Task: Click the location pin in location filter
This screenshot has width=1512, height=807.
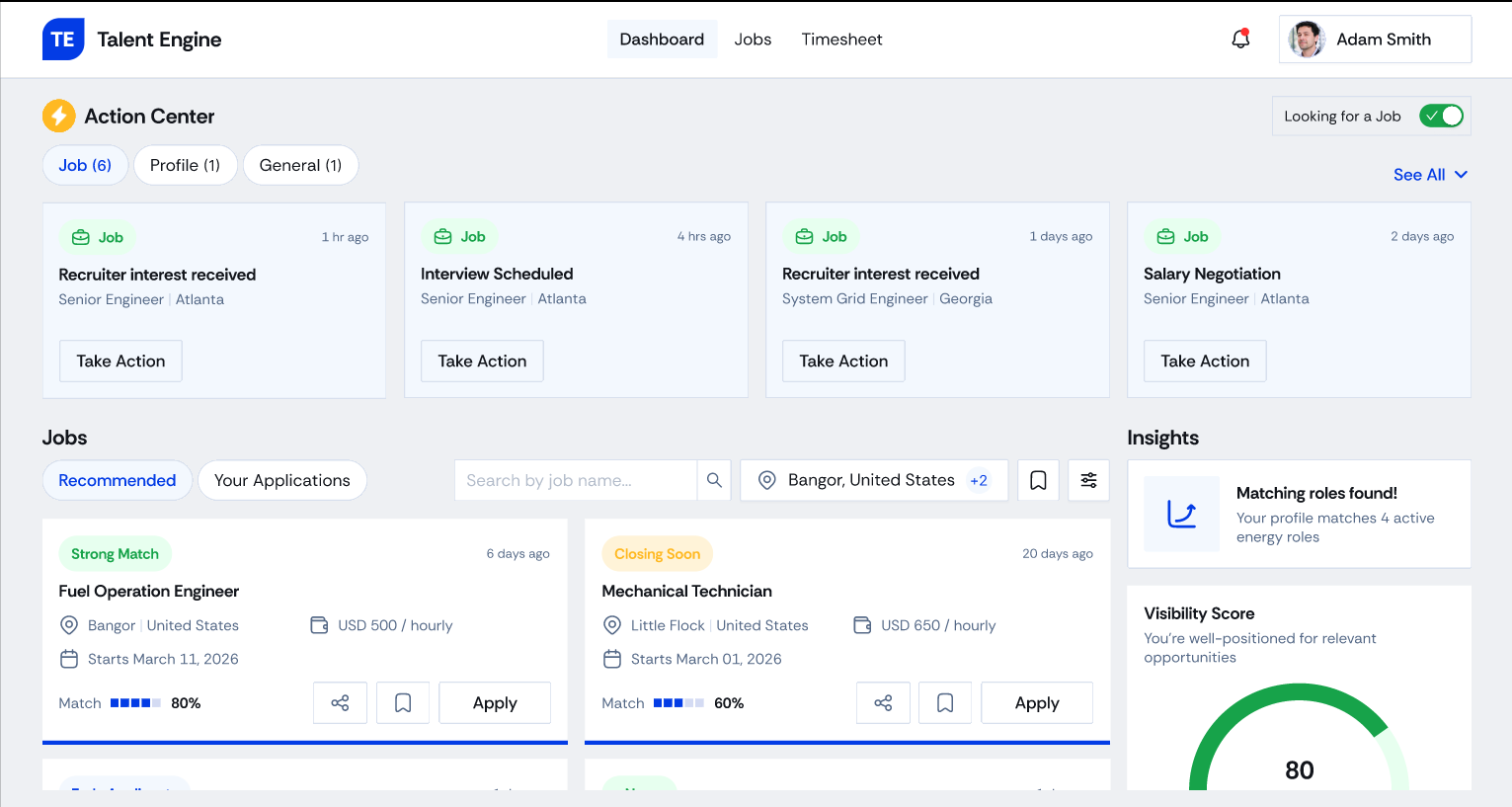Action: 766,480
